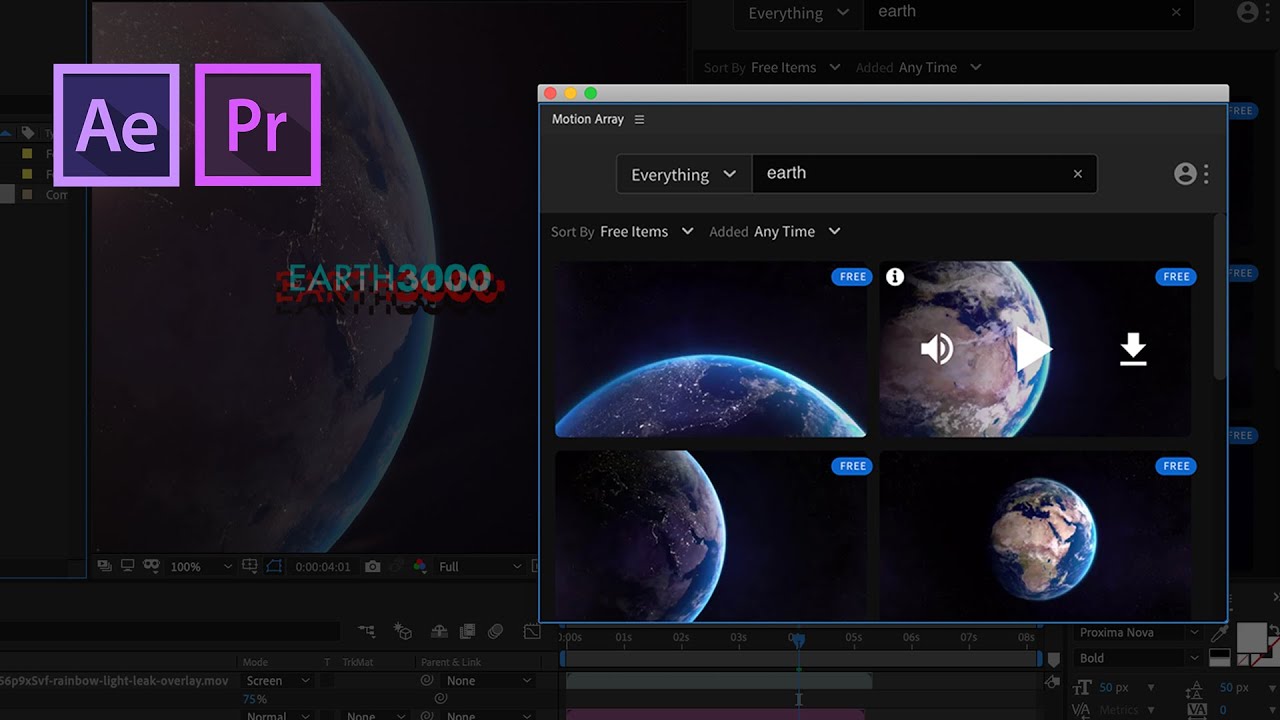Download the hovered Earth clip
The image size is (1280, 720).
pos(1133,350)
